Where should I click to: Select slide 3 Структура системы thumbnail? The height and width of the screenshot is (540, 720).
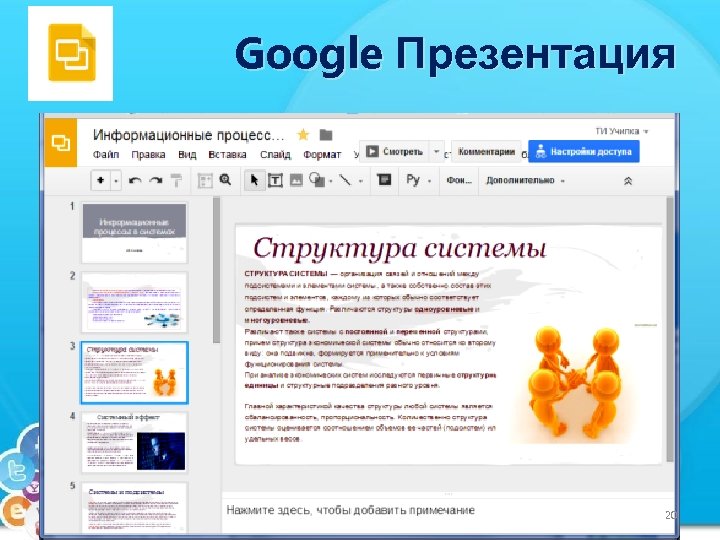tap(135, 372)
